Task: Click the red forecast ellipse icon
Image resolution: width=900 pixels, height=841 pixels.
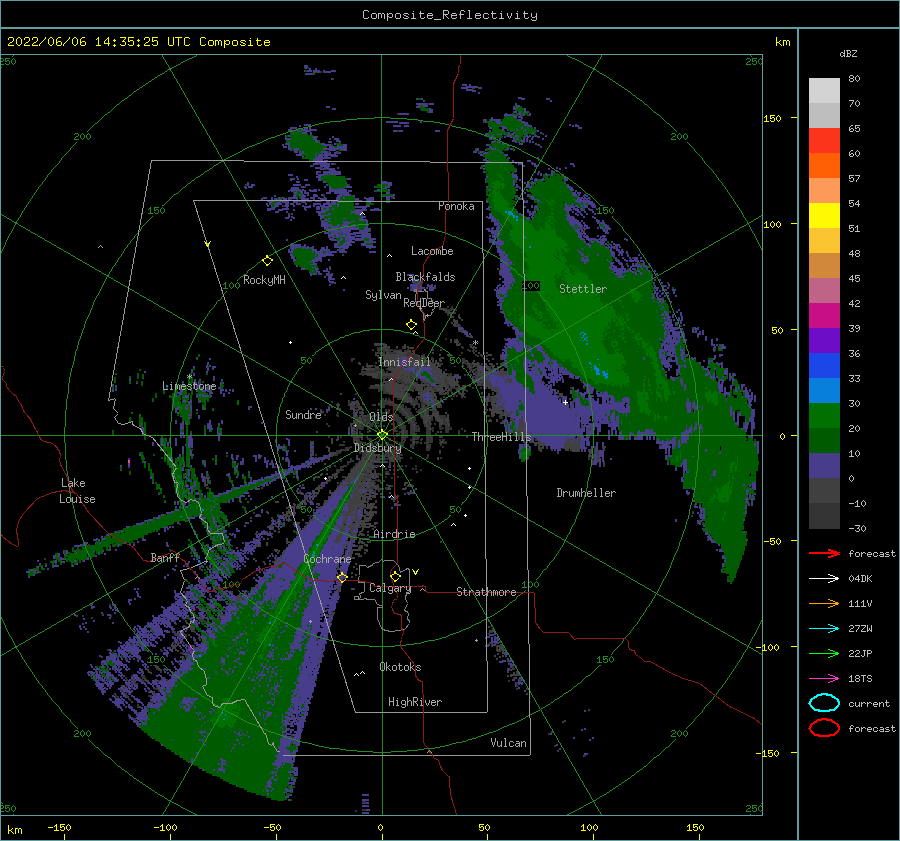Action: pos(824,728)
